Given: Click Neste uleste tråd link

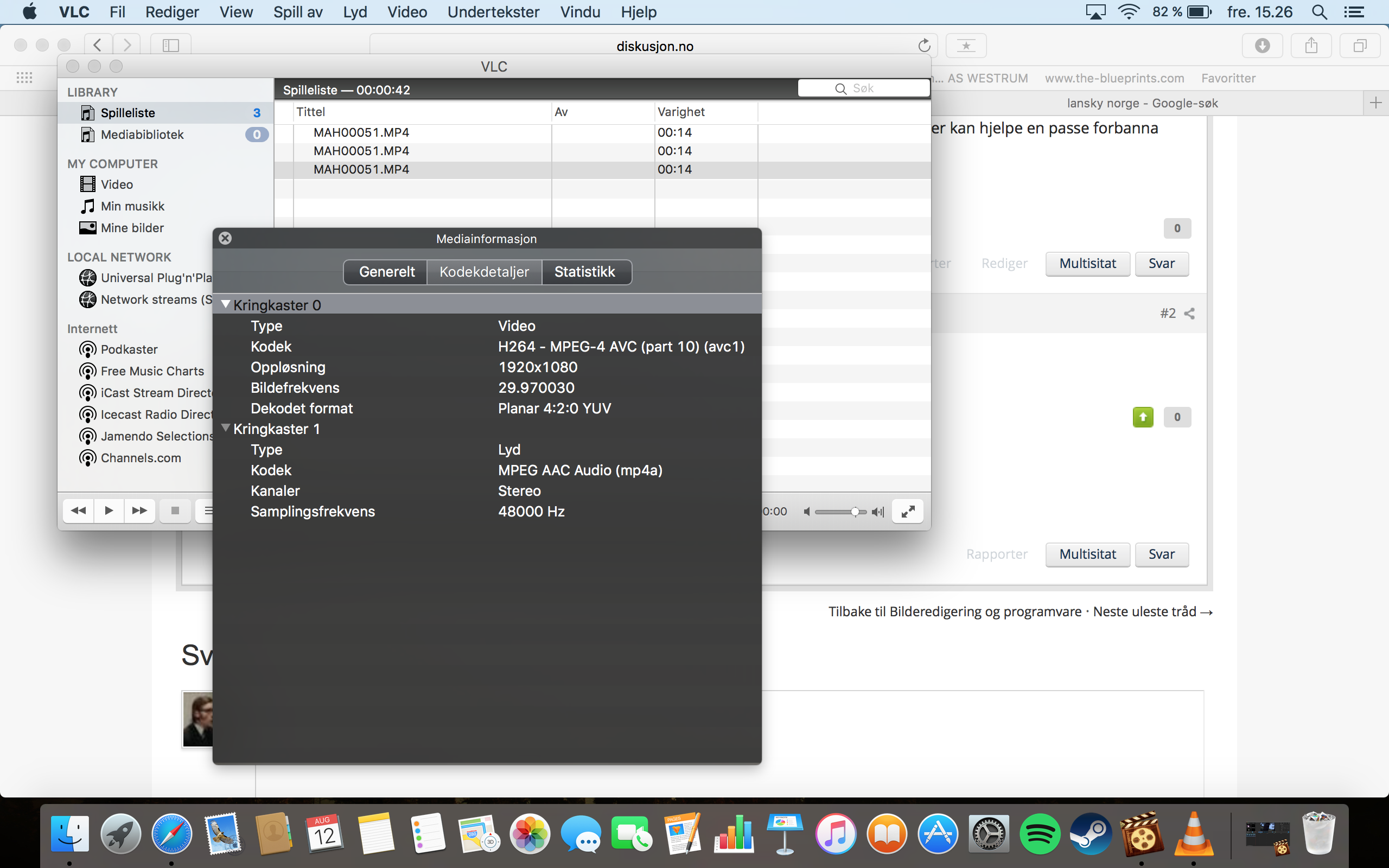Looking at the screenshot, I should [1152, 612].
